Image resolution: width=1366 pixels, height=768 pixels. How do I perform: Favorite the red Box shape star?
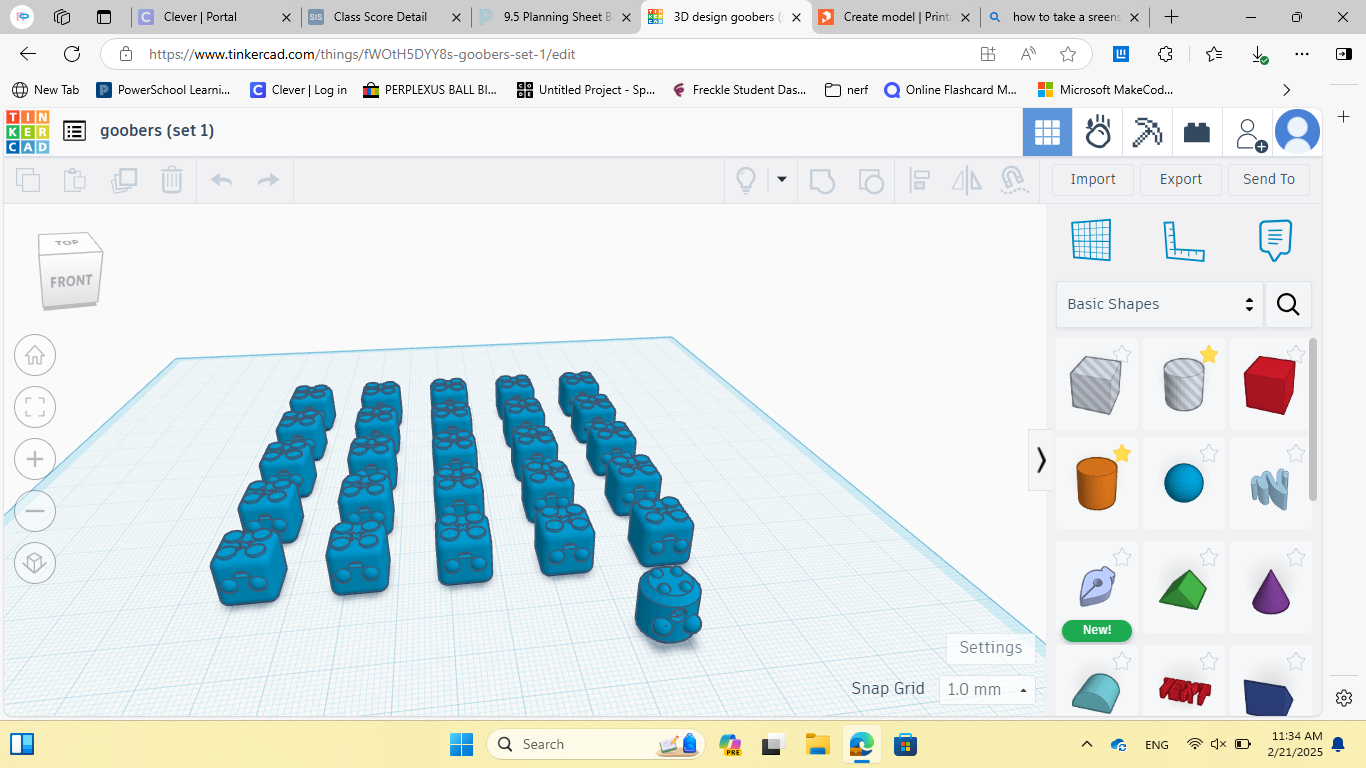click(1296, 353)
